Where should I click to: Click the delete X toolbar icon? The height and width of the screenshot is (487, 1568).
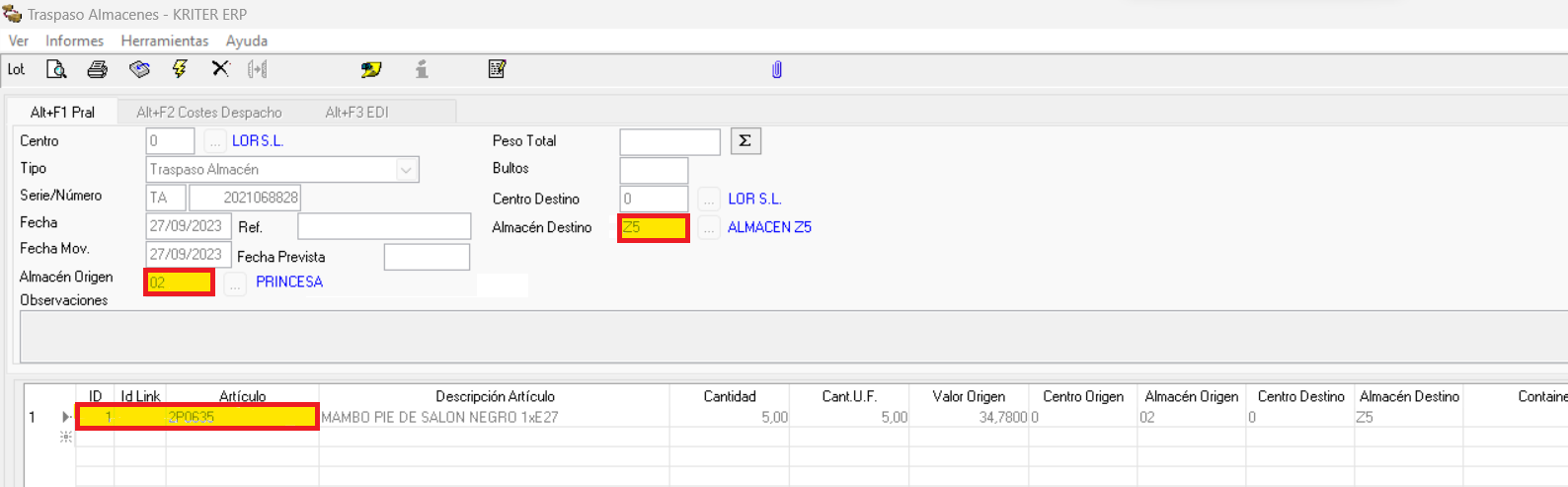tap(220, 68)
